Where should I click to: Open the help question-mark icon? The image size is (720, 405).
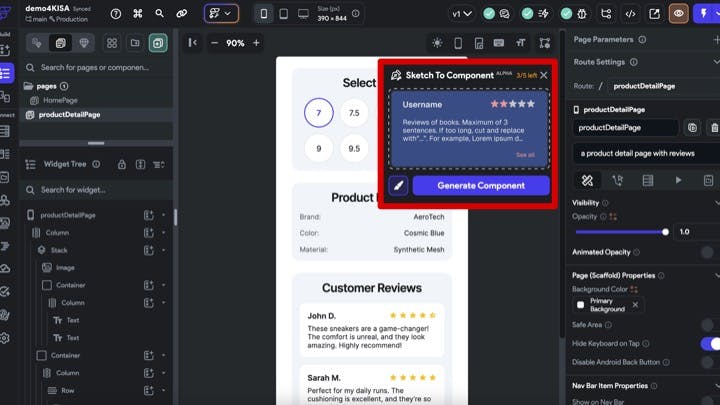116,14
